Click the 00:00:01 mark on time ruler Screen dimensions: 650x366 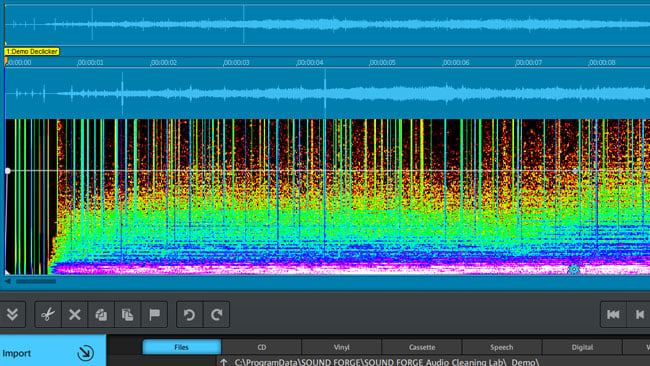pyautogui.click(x=90, y=63)
